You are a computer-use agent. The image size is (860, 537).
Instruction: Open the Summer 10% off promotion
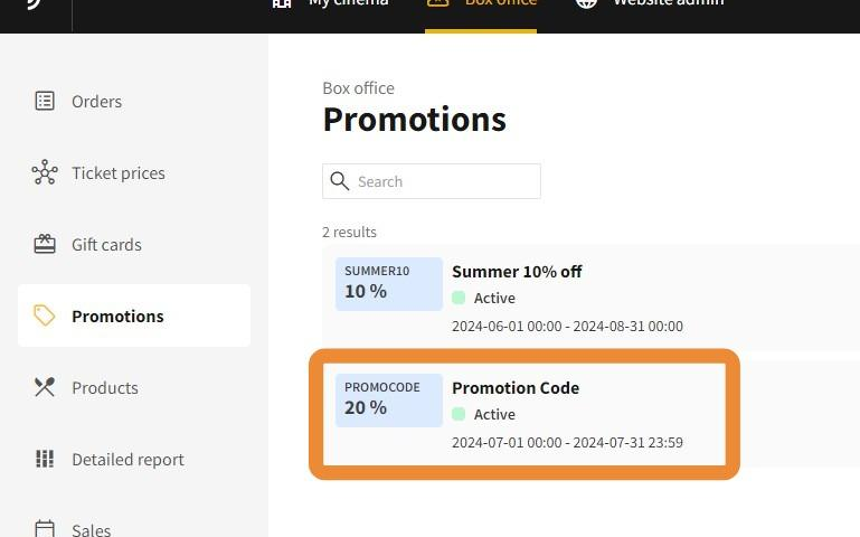tap(517, 271)
